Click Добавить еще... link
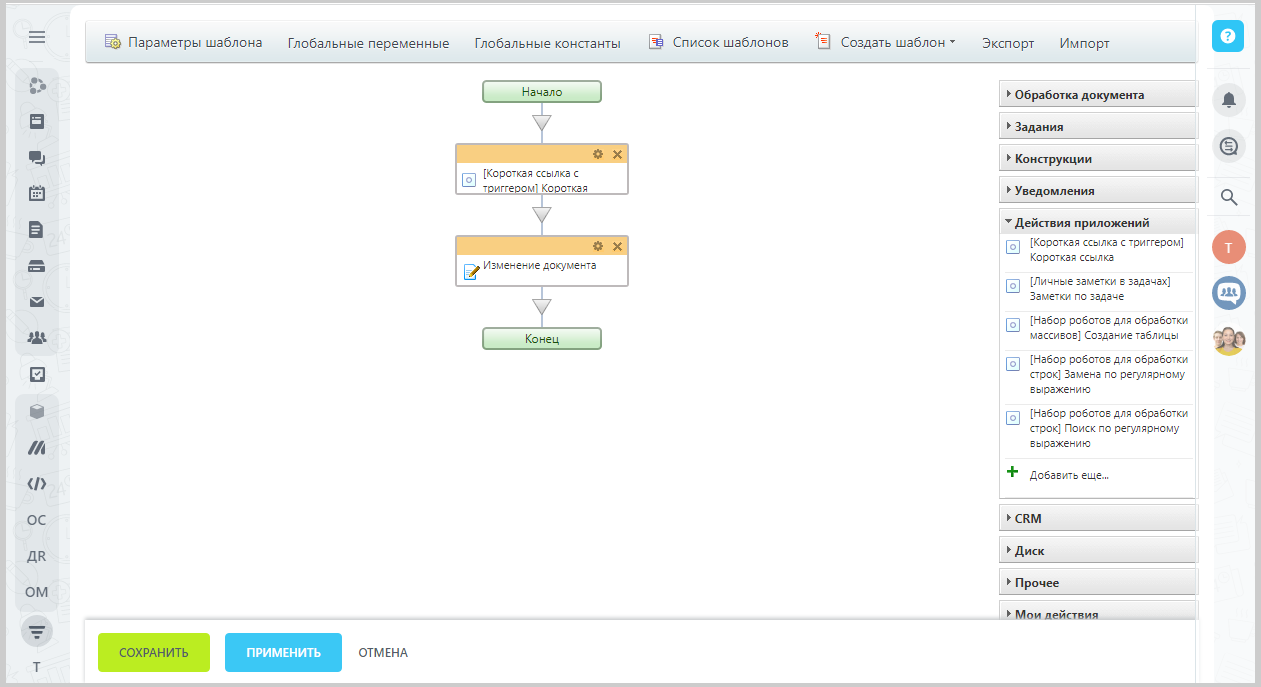The height and width of the screenshot is (687, 1261). click(x=1069, y=475)
